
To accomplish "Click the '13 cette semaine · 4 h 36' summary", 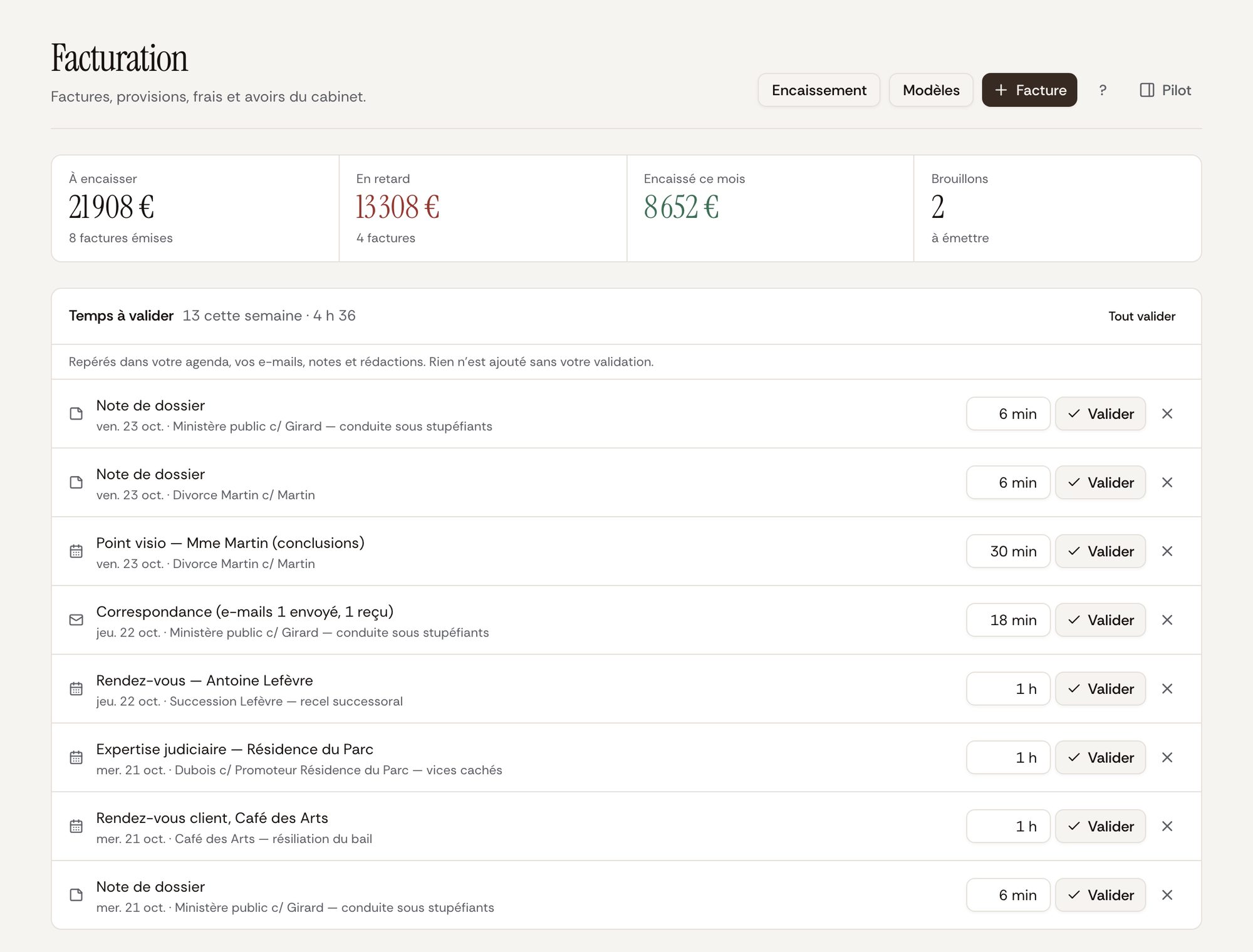I will tap(269, 316).
